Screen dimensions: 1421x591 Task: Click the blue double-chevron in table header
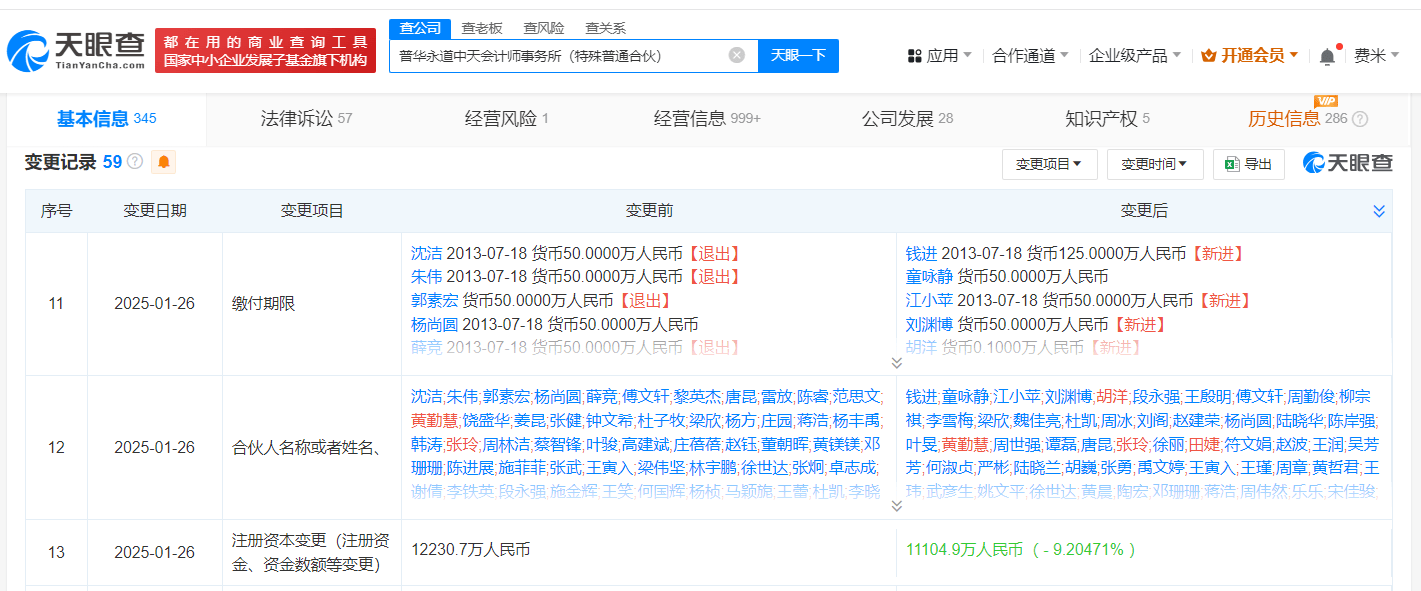tap(1379, 211)
